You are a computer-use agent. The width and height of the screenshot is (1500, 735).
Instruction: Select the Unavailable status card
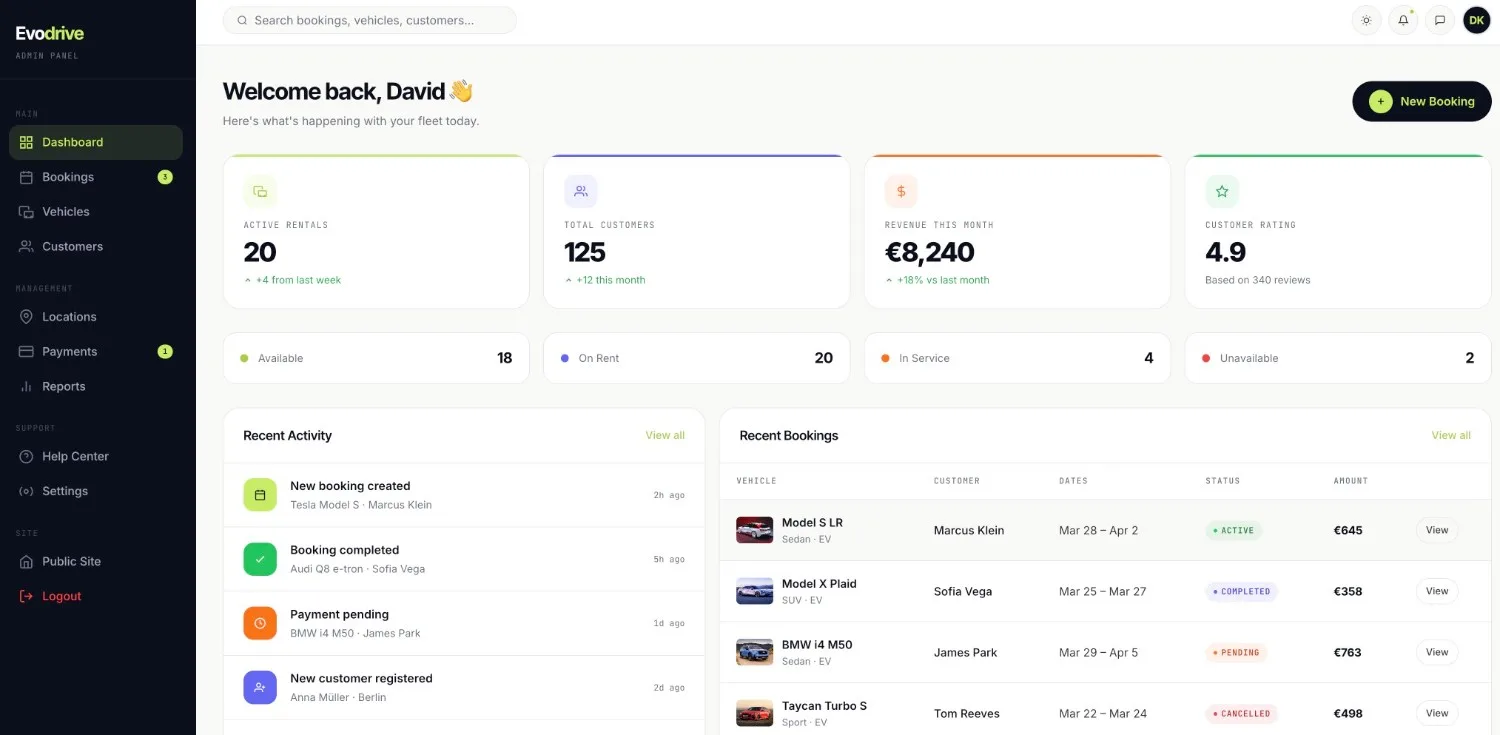[1338, 358]
